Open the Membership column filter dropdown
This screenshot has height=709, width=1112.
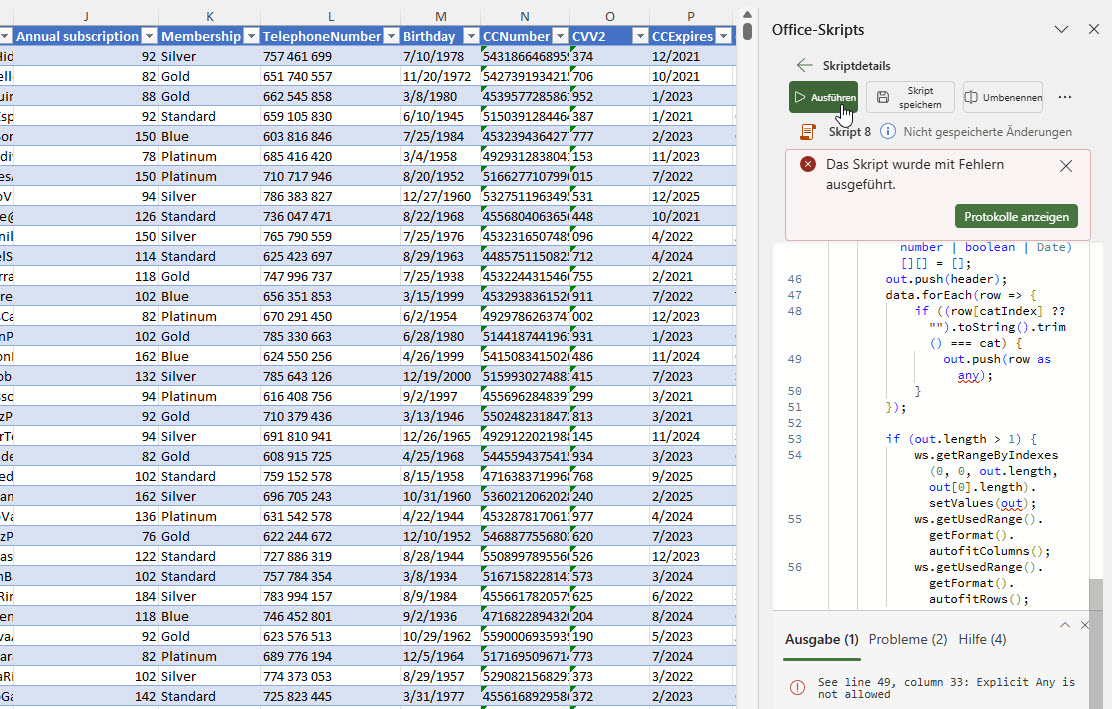pos(250,36)
